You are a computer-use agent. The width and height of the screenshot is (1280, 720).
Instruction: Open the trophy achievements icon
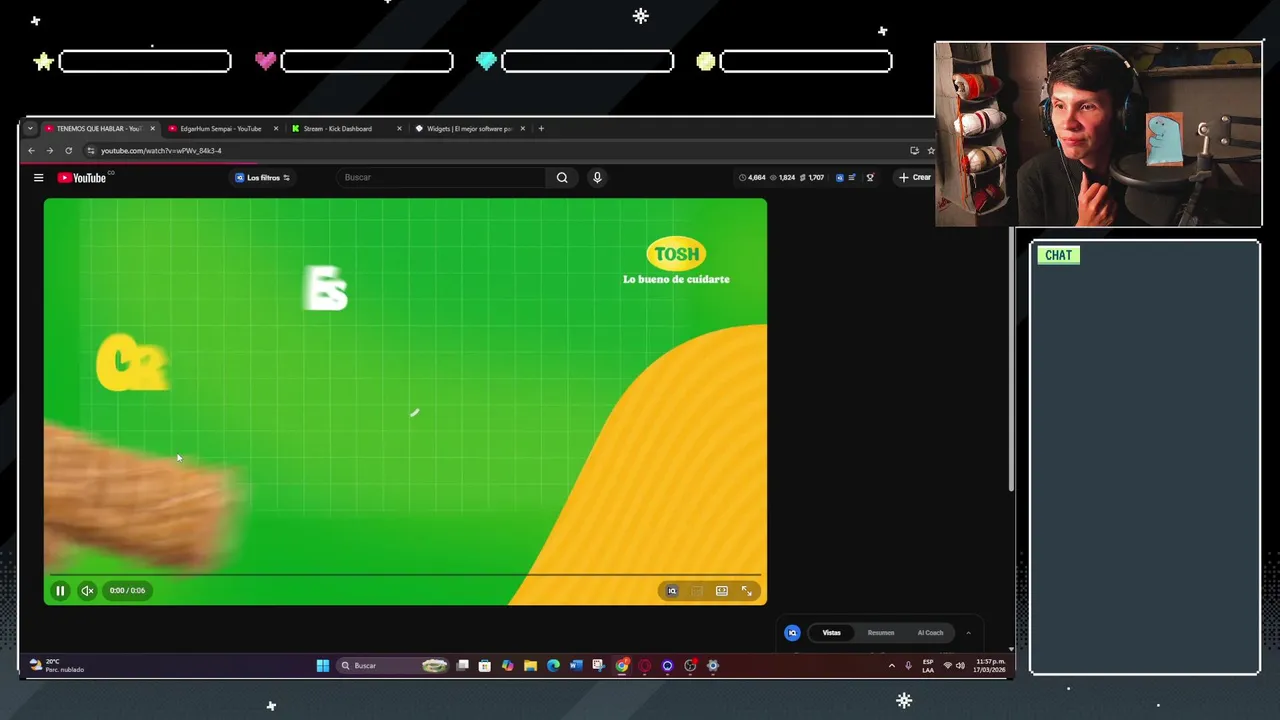coord(870,178)
